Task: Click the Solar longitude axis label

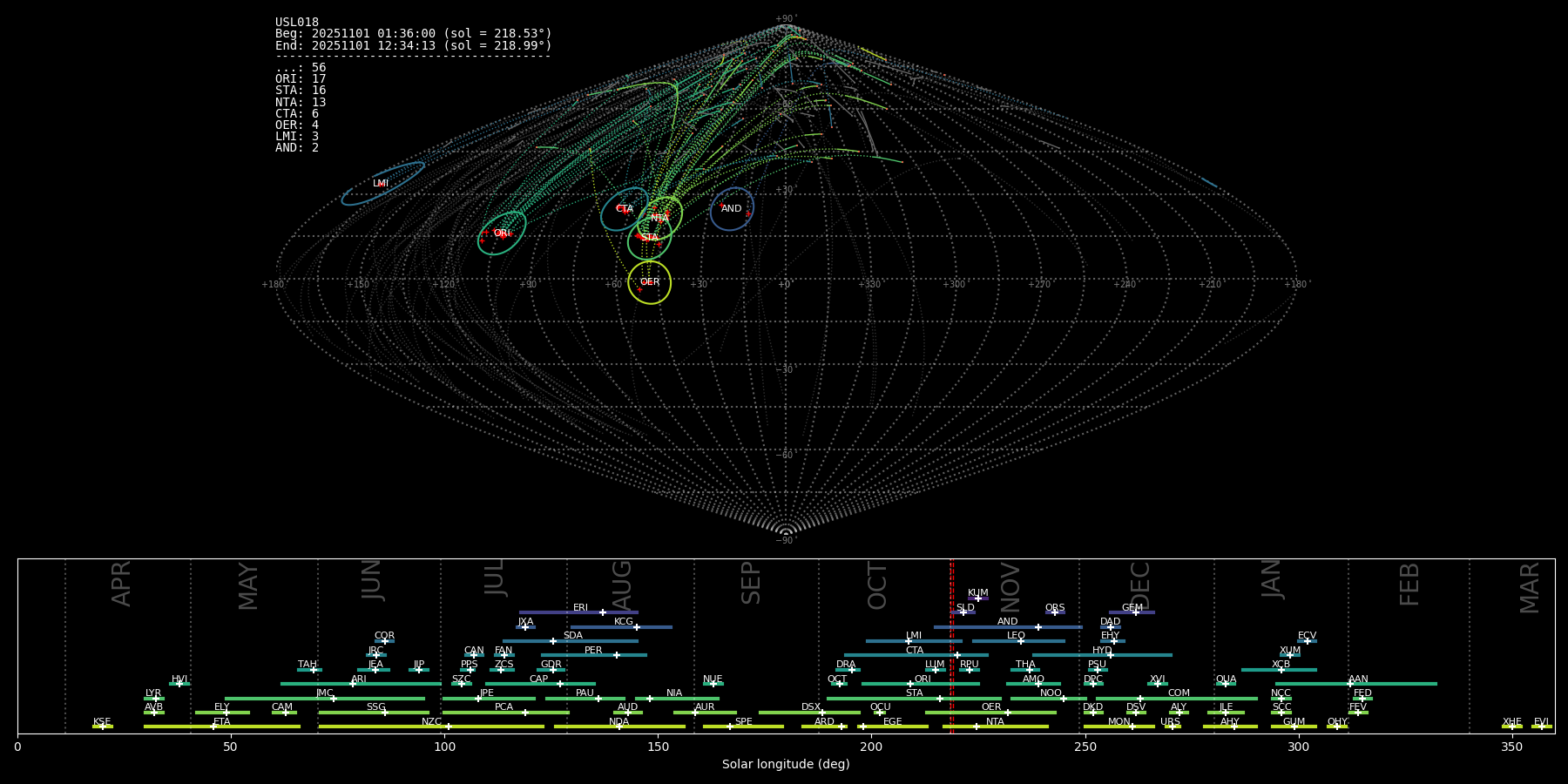Action: tap(786, 765)
